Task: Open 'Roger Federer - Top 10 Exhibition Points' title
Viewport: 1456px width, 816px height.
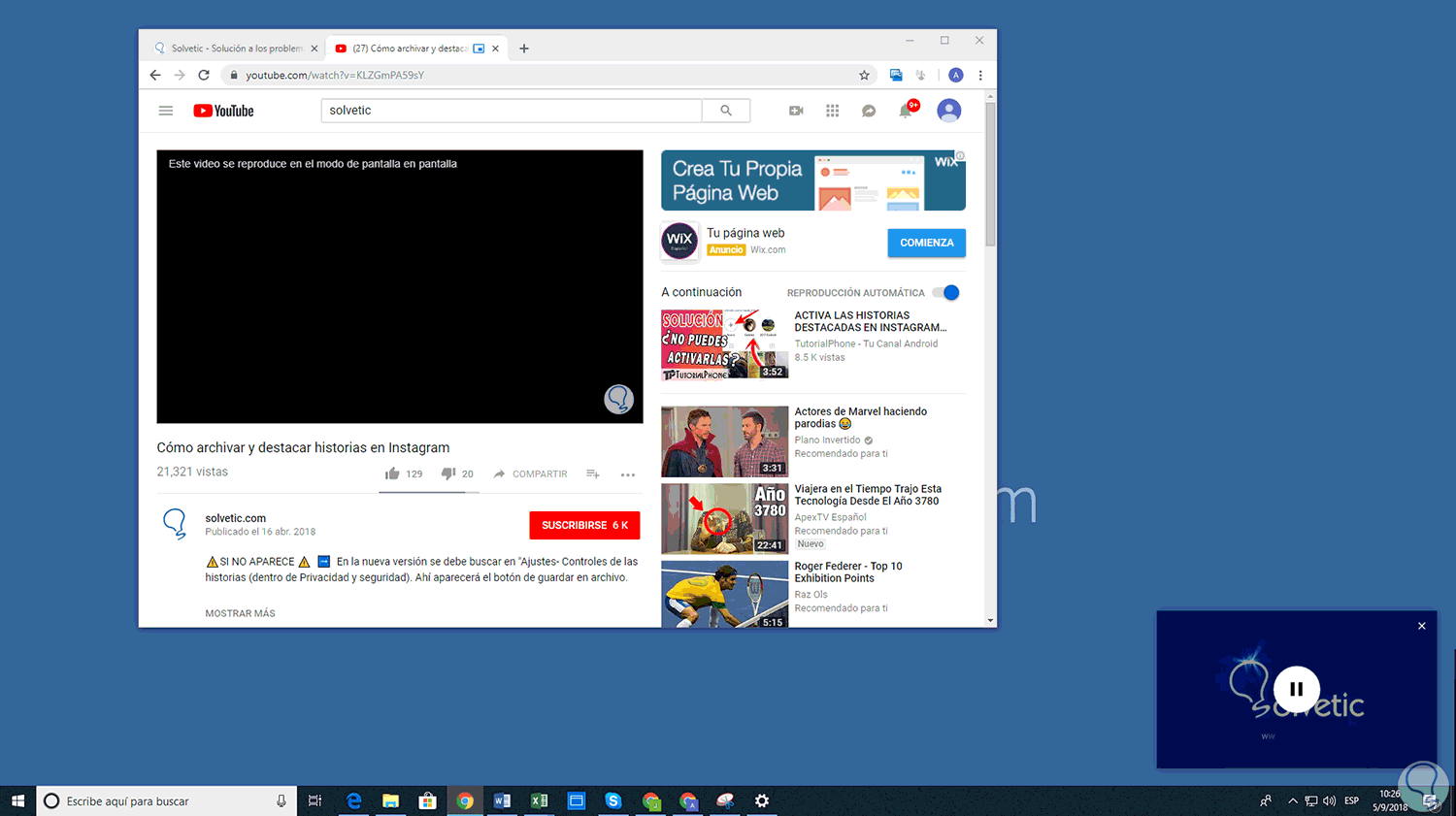Action: pyautogui.click(x=848, y=572)
